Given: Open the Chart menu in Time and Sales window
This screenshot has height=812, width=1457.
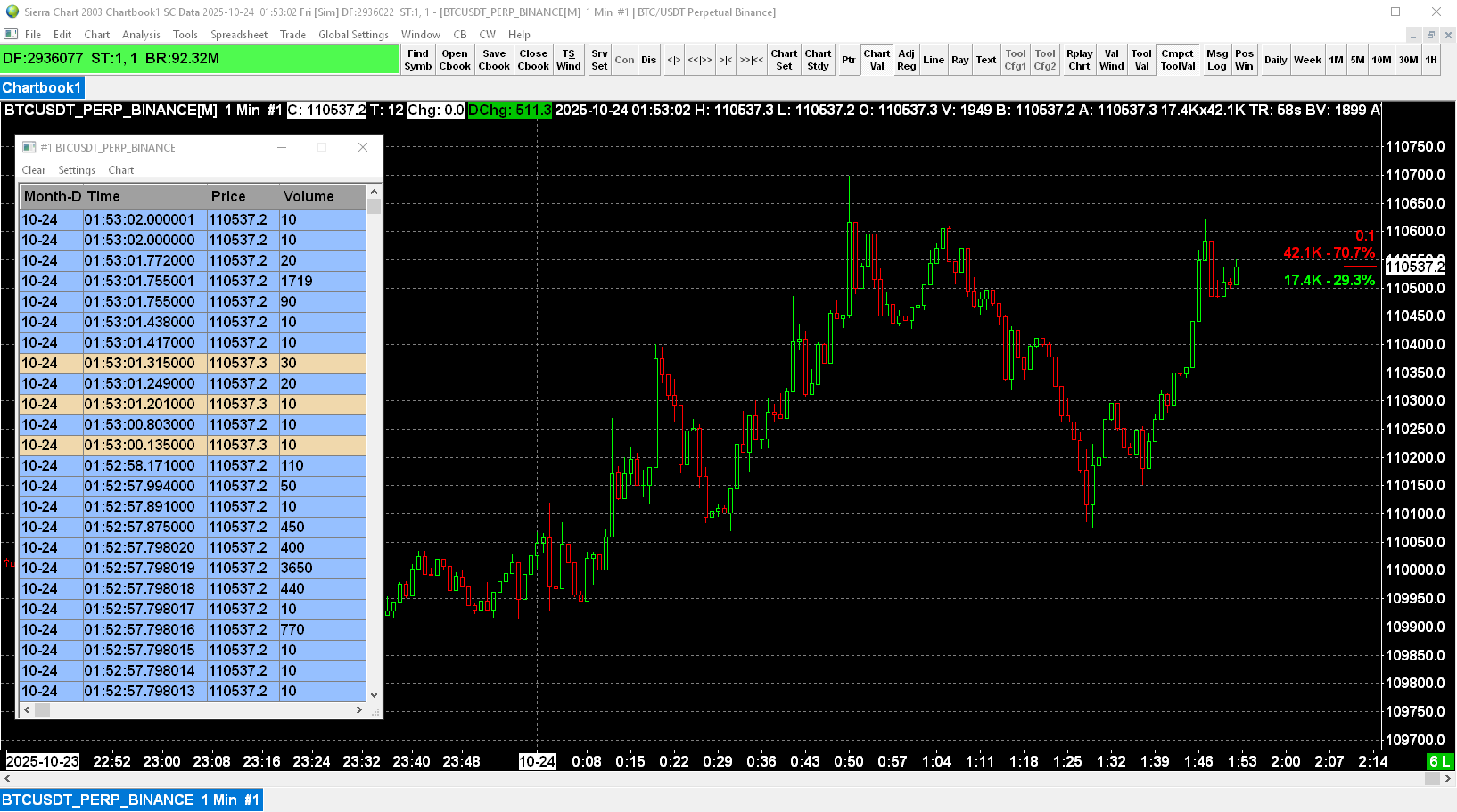Looking at the screenshot, I should [x=121, y=170].
